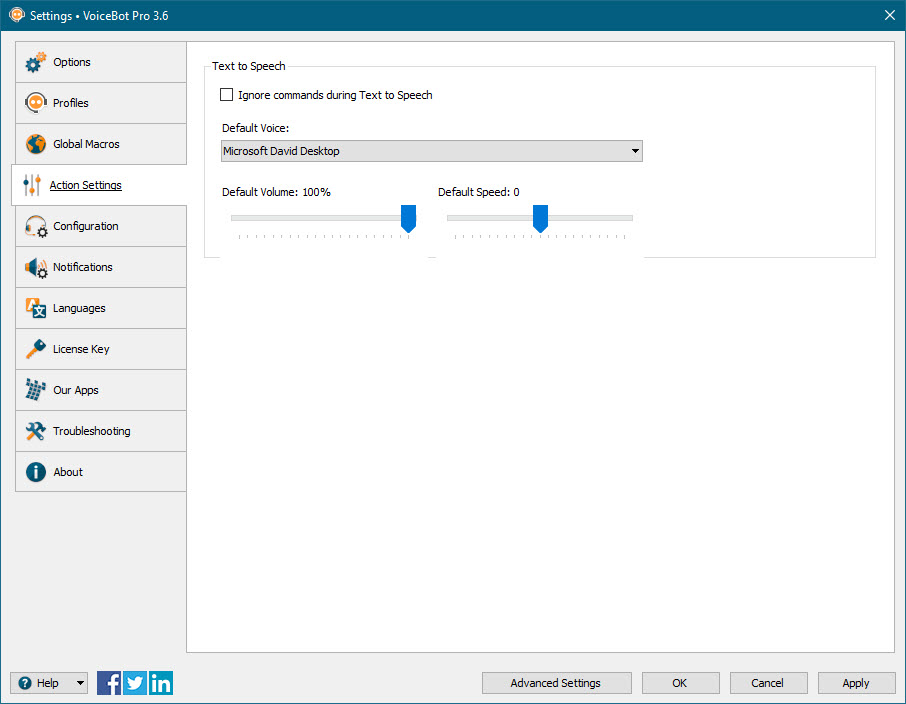This screenshot has width=906, height=704.
Task: Click the Troubleshooting tools icon
Action: coord(35,431)
